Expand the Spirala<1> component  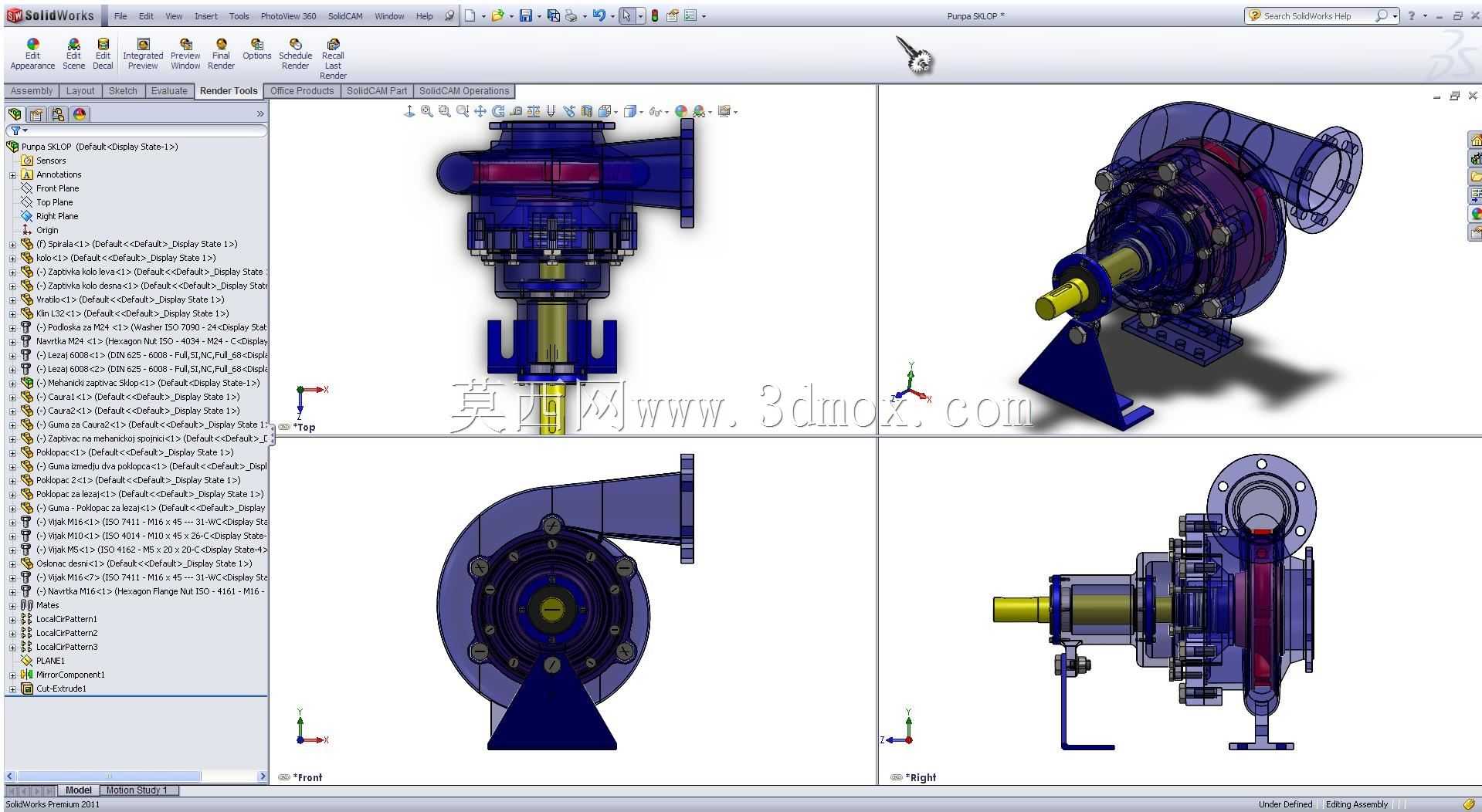(x=12, y=245)
